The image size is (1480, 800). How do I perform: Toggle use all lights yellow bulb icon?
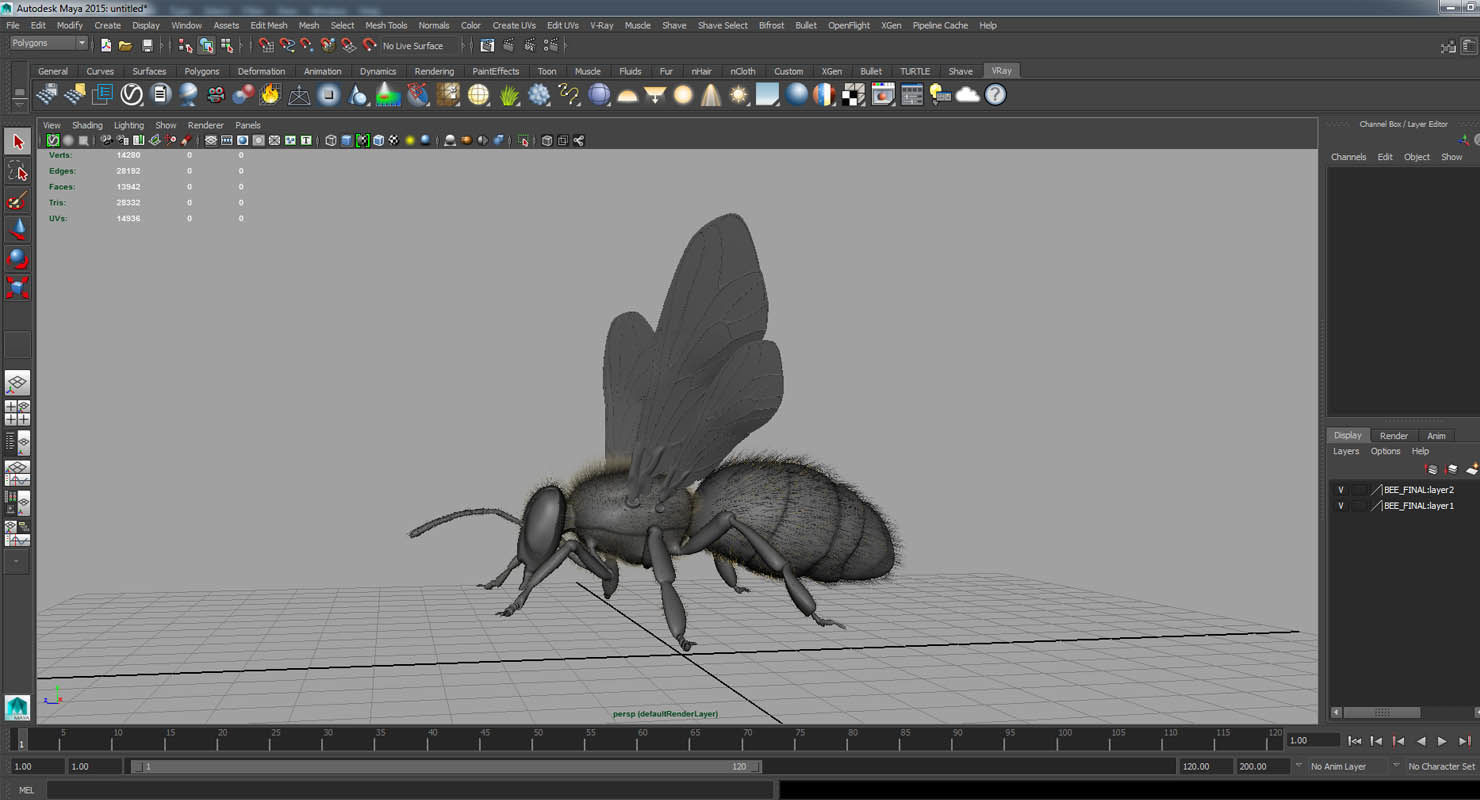410,140
